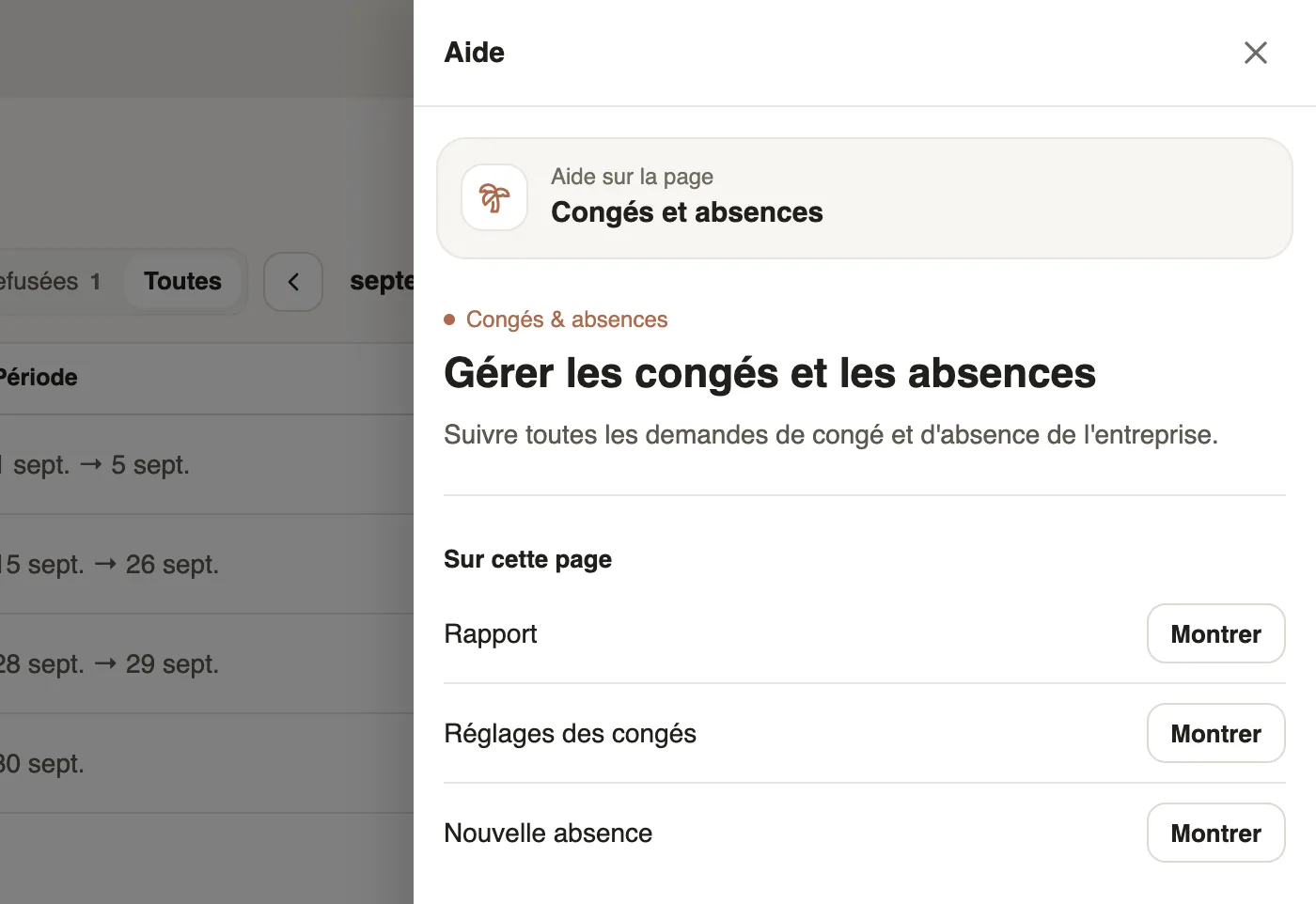Click Montrer beside Nouvelle absence
This screenshot has height=904, width=1316.
click(x=1215, y=834)
